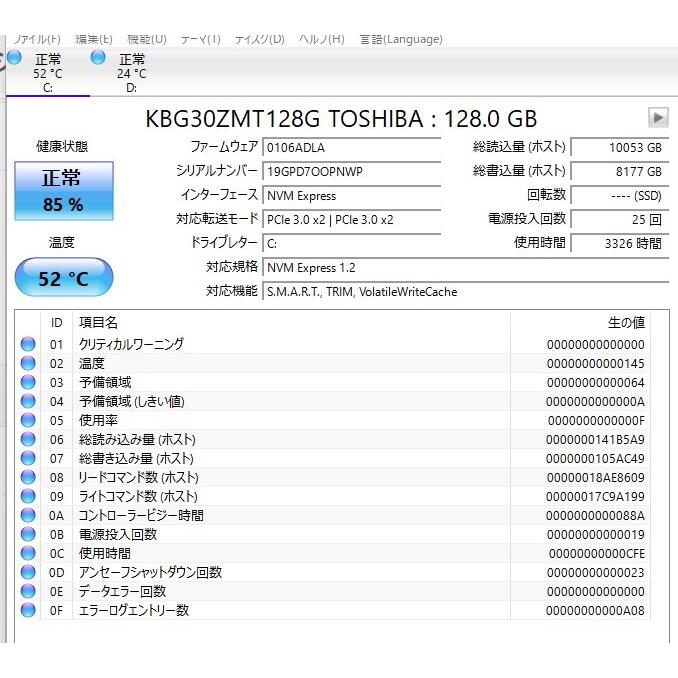678x678 pixels.
Task: Click status orb for 05 使用率 row
Action: coord(28,420)
